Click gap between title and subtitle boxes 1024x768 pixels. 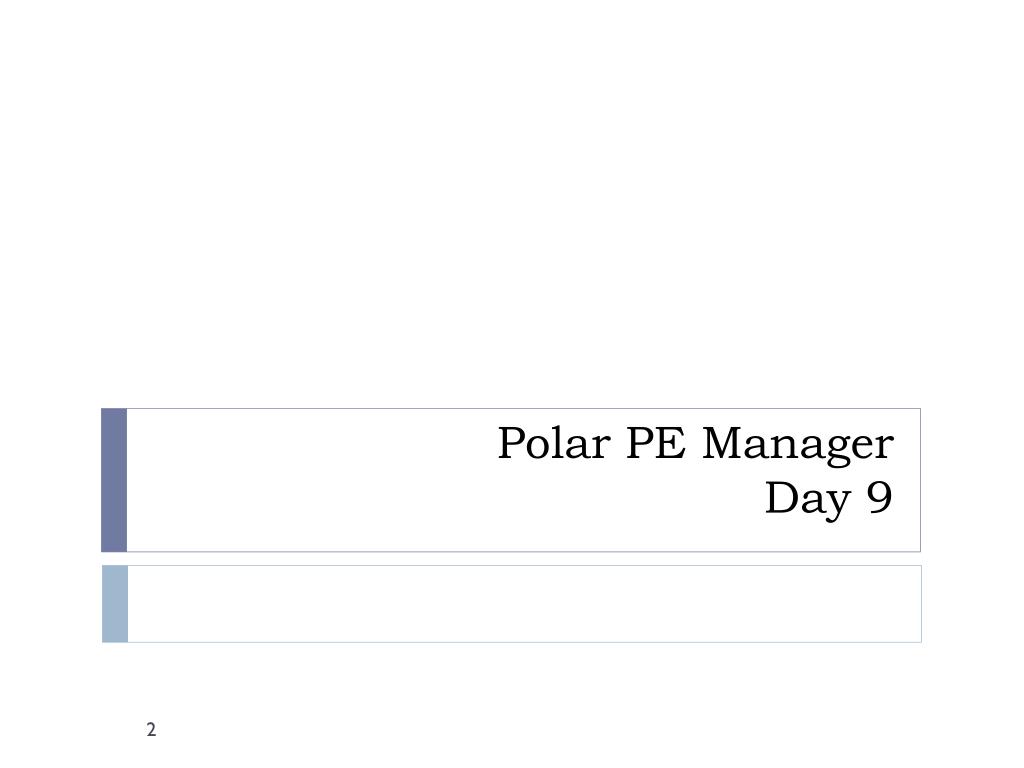coord(511,559)
